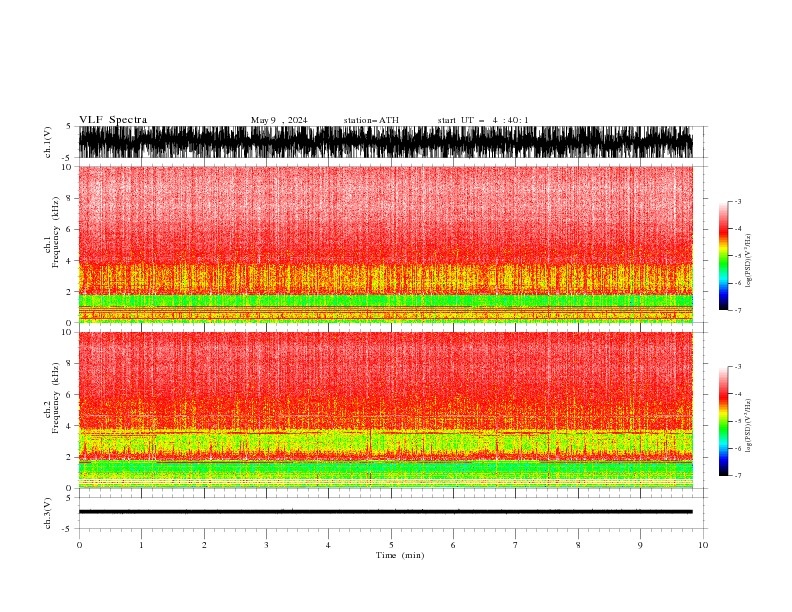This screenshot has width=792, height=612.
Task: Select the date text "May 9, 2024"
Action: tap(279, 120)
